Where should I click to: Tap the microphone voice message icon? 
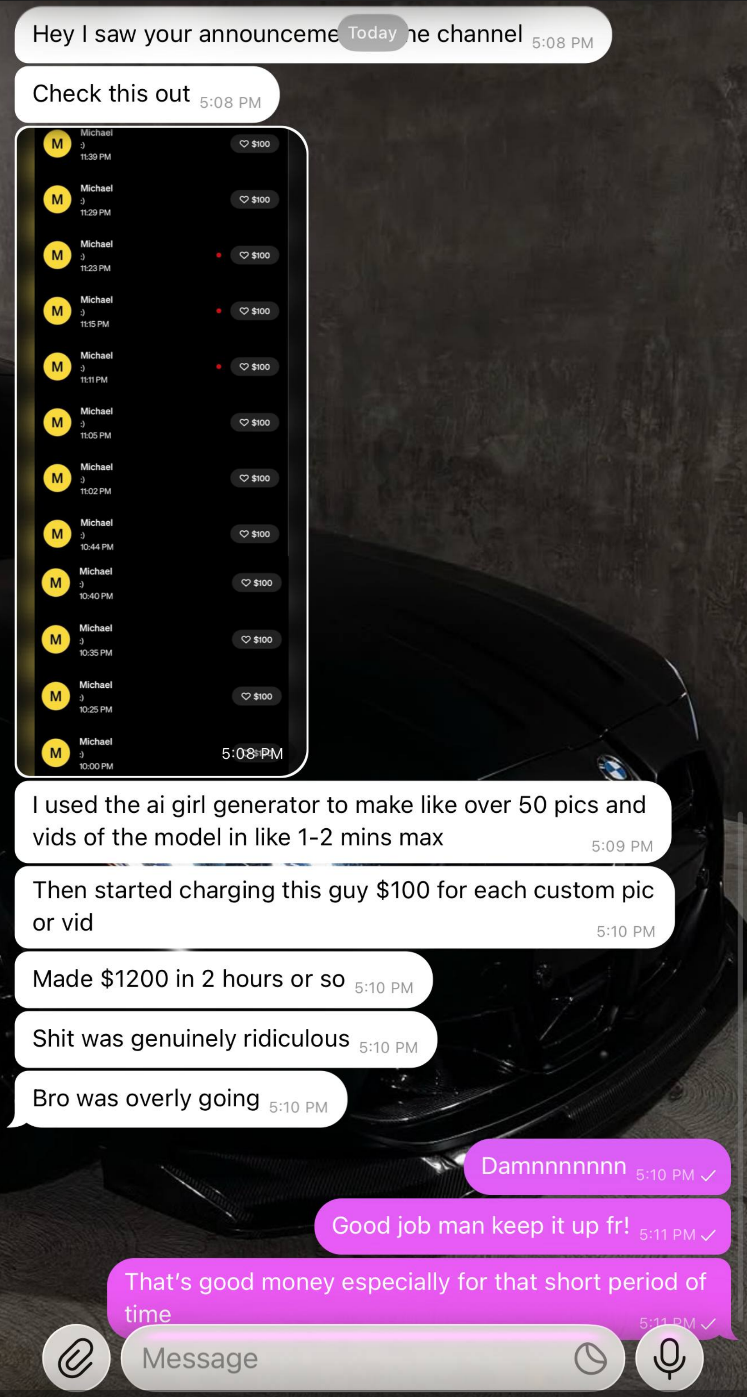coord(669,1358)
